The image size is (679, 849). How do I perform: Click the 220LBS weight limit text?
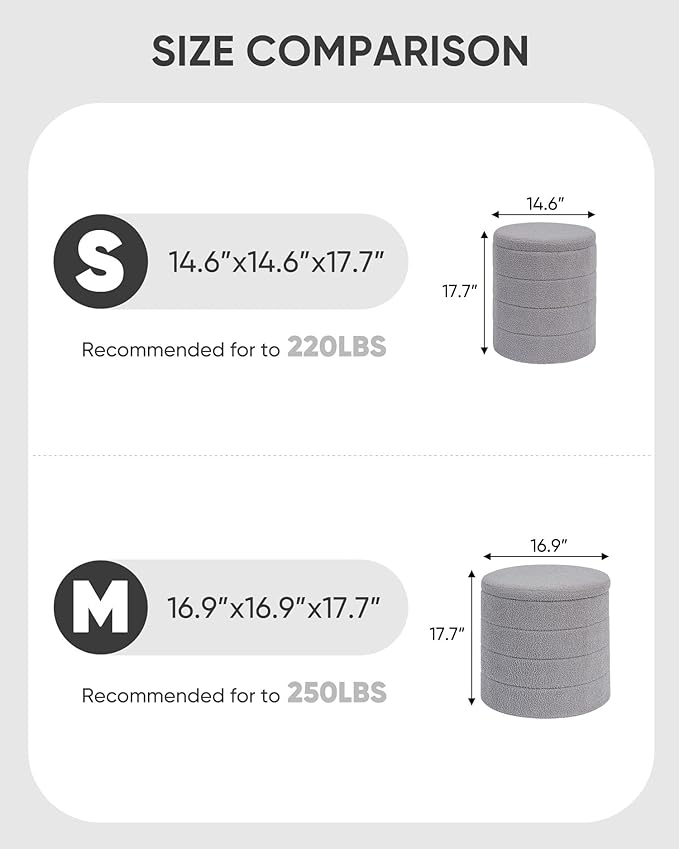click(337, 349)
